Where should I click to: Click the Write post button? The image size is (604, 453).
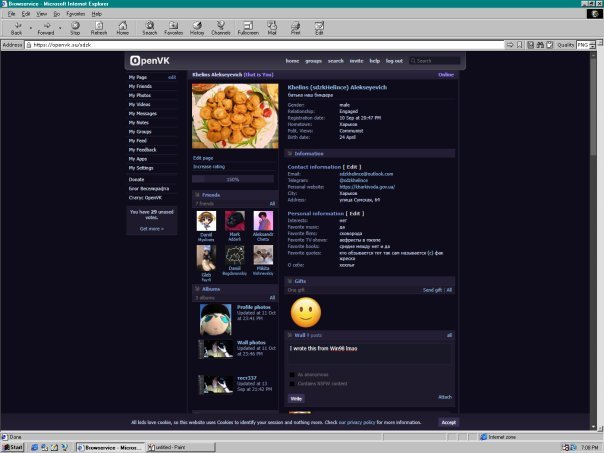click(x=296, y=399)
